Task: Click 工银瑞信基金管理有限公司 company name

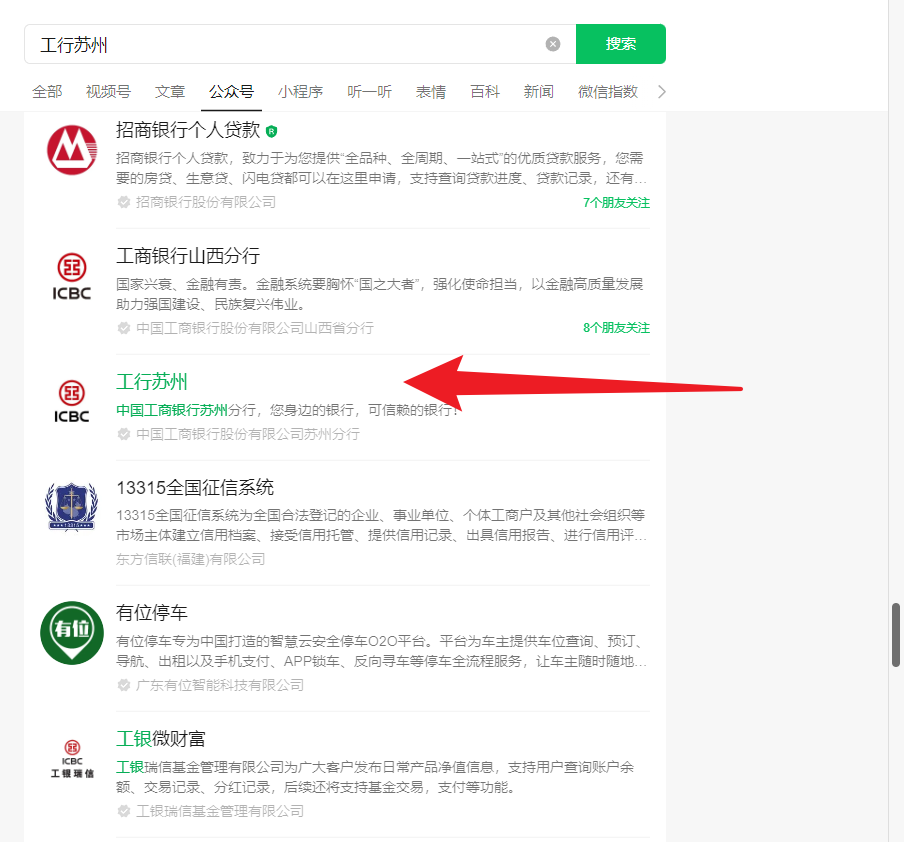Action: (220, 811)
